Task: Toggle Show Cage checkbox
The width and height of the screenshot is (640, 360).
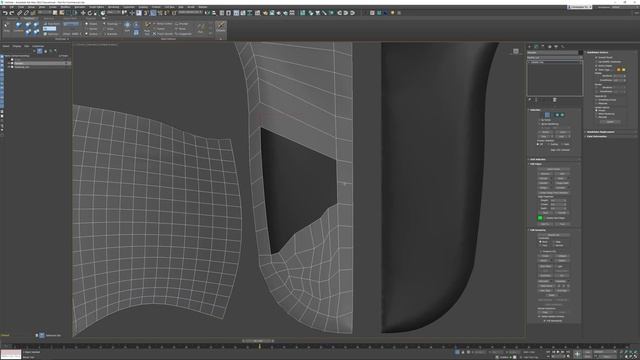Action: pos(596,70)
